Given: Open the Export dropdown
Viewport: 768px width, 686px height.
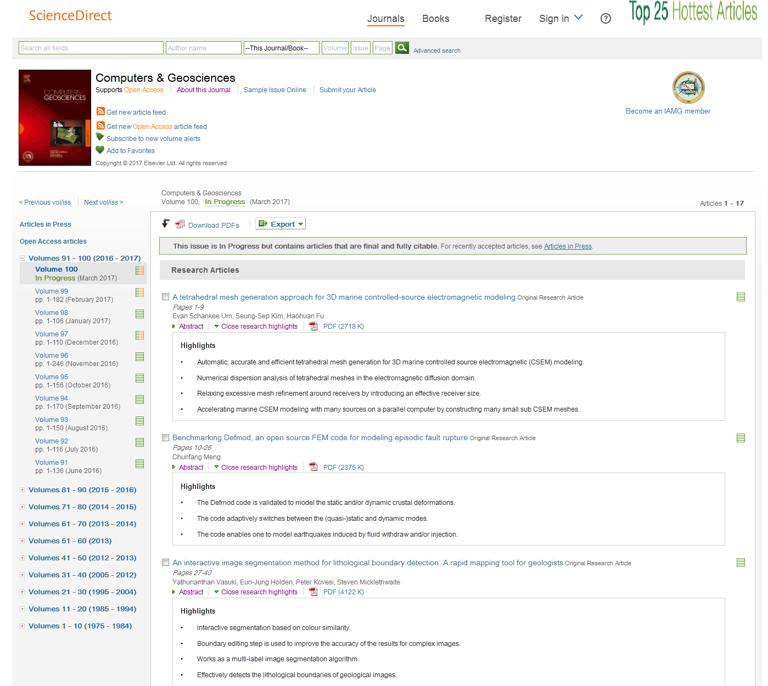Looking at the screenshot, I should click(281, 224).
